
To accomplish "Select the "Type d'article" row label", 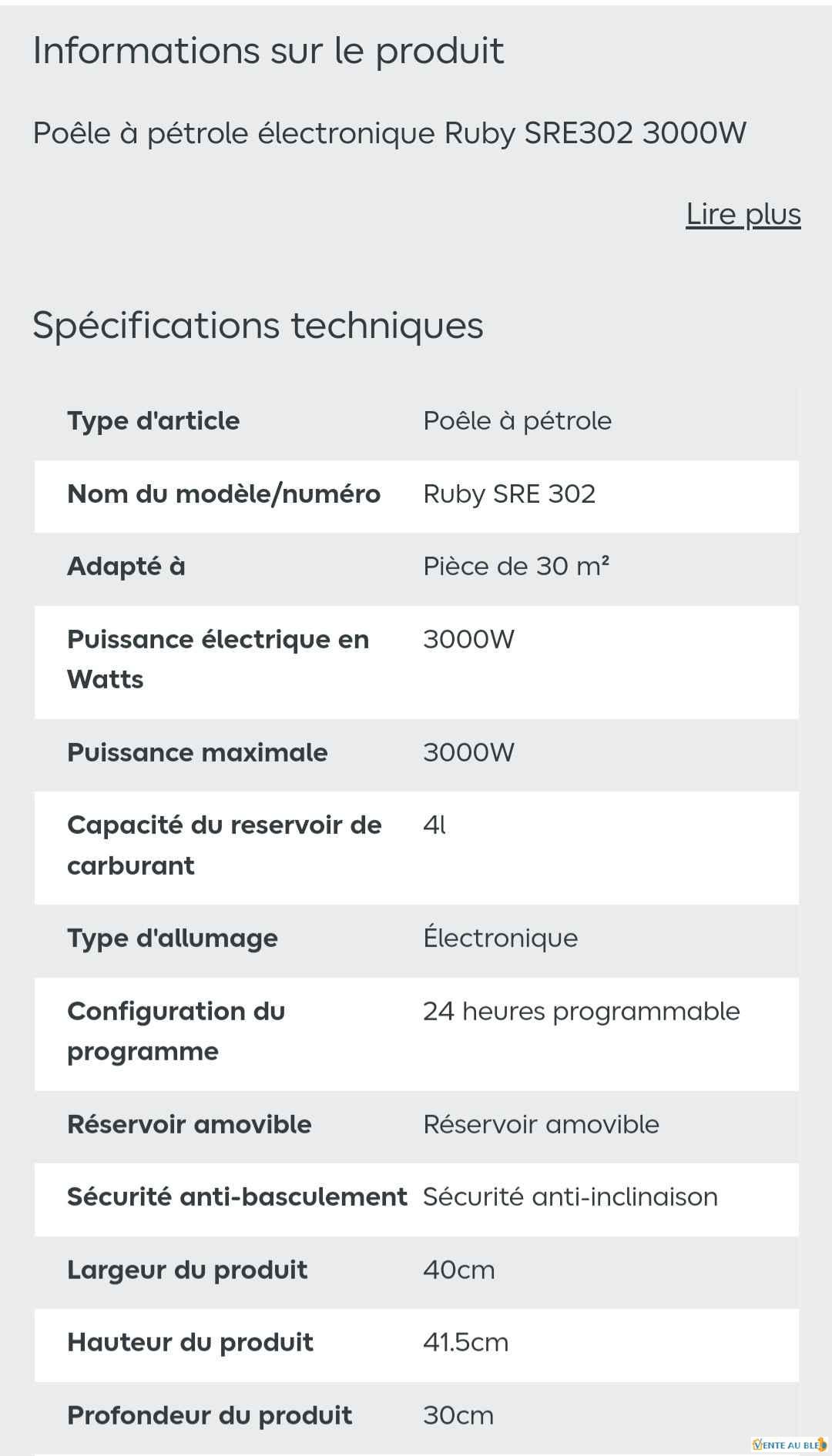I will tap(153, 420).
